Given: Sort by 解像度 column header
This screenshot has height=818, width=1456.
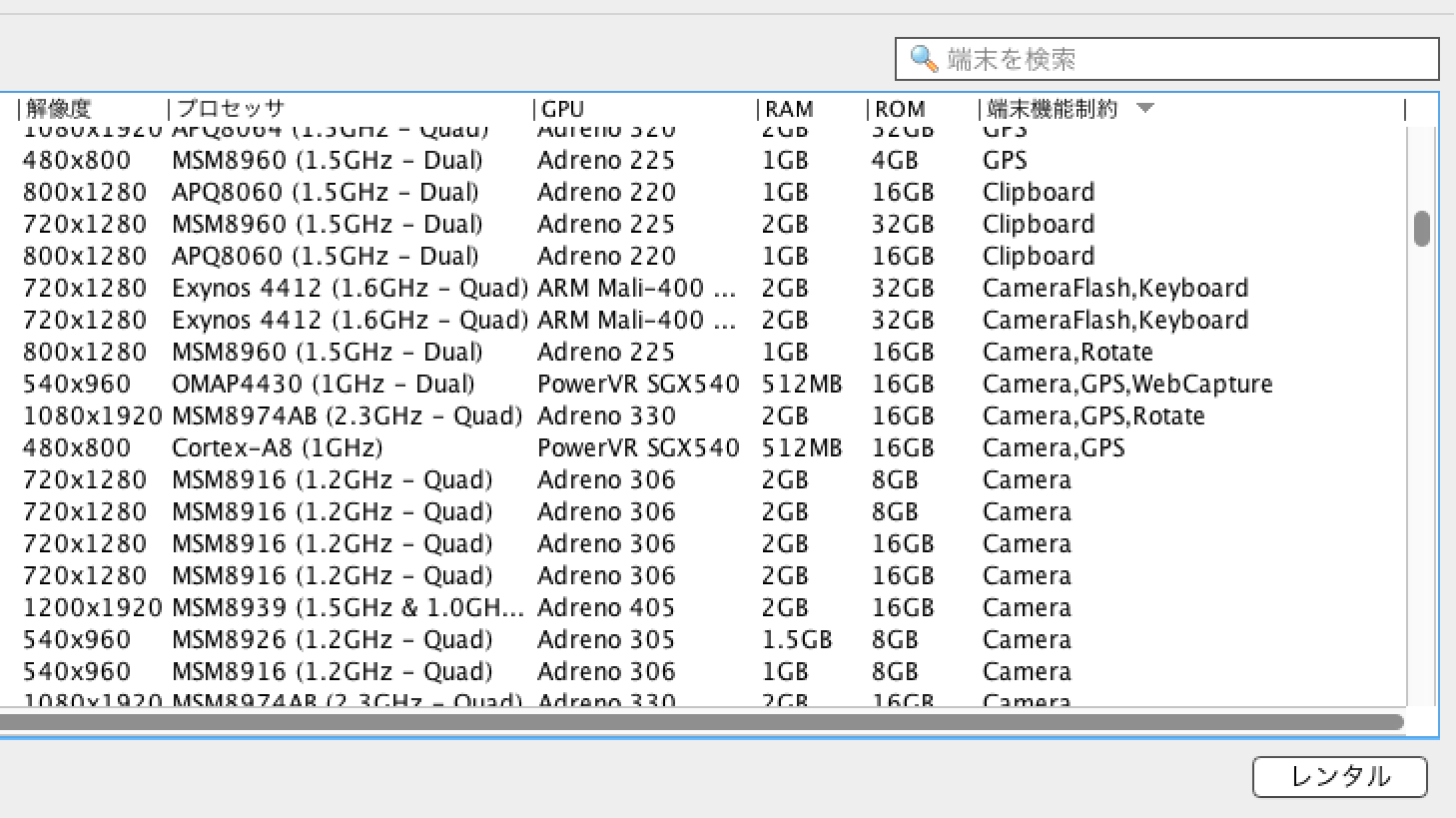Looking at the screenshot, I should point(58,109).
